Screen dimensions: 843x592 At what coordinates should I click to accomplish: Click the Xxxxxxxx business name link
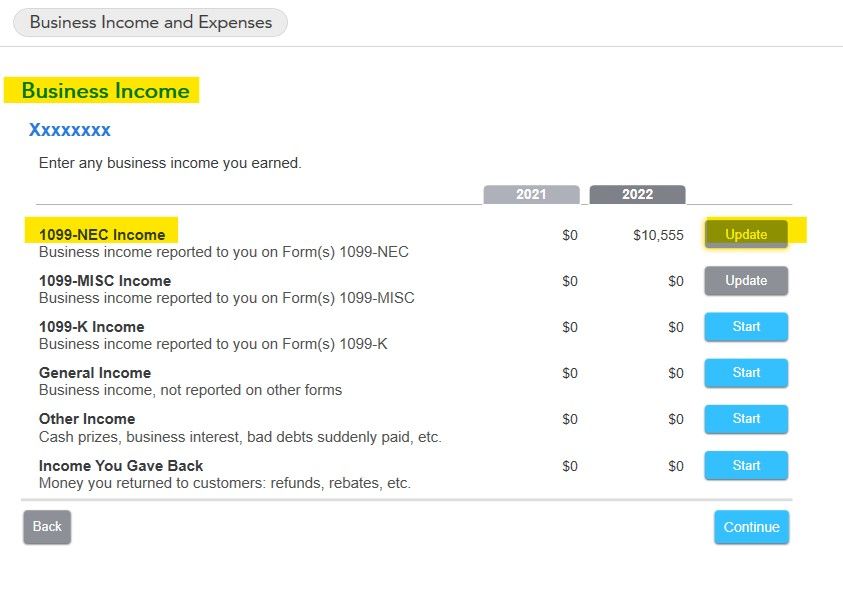tap(69, 130)
